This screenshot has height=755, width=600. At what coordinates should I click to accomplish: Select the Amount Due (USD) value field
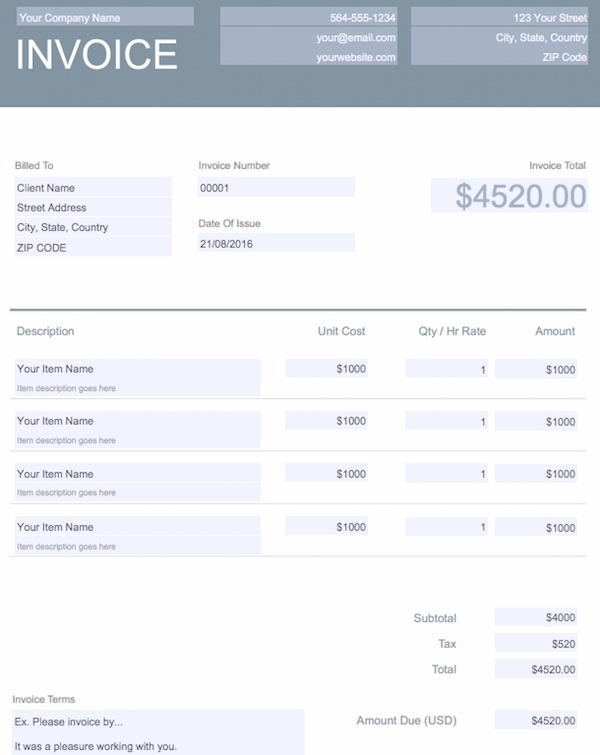536,720
